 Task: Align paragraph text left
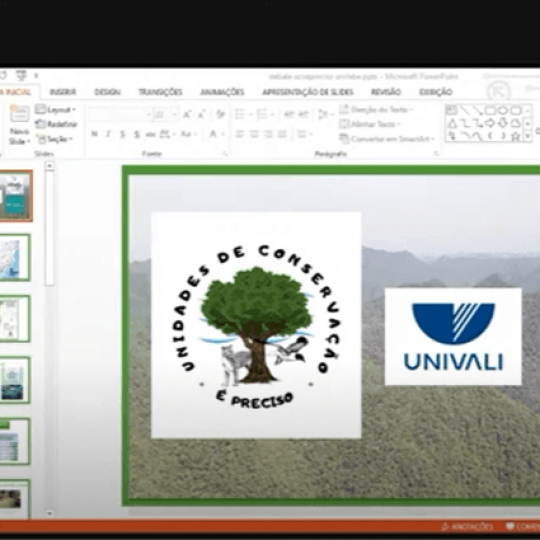[239, 134]
